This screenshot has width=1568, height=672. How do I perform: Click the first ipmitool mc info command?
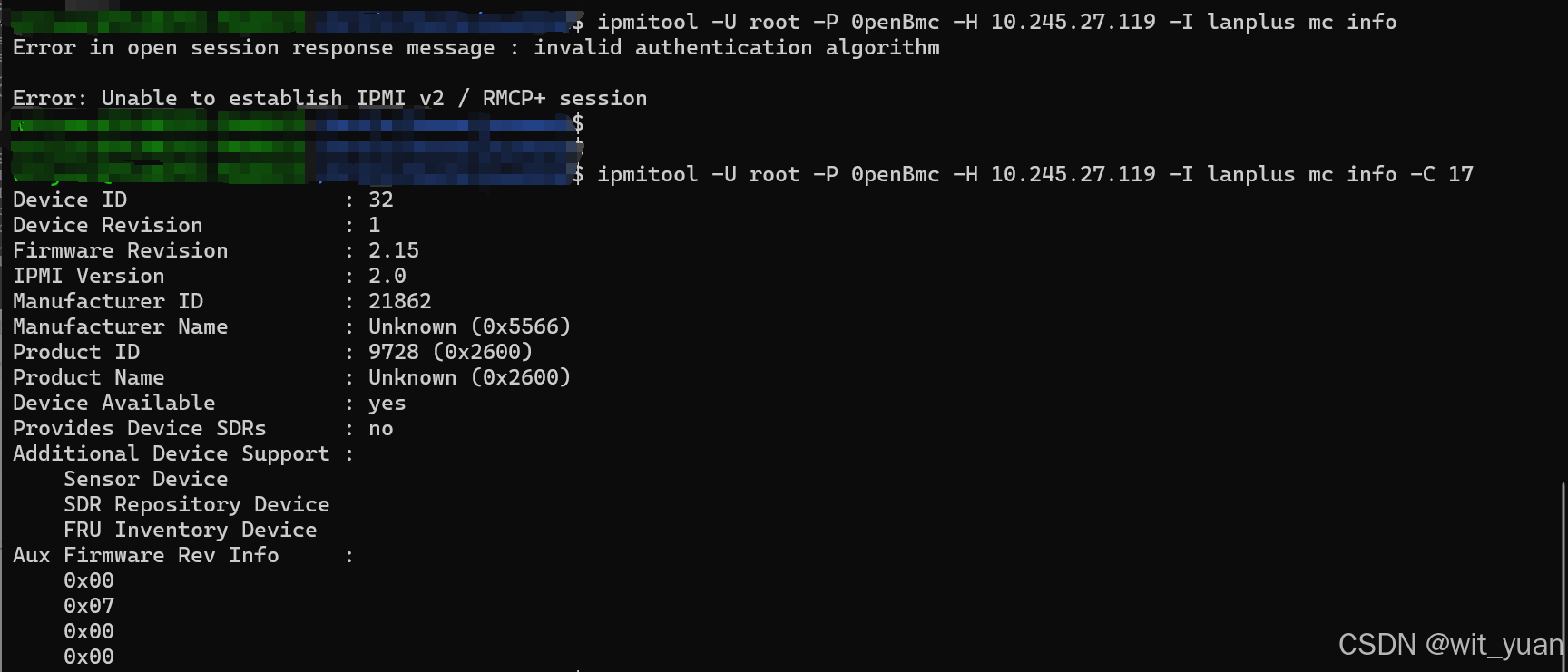(997, 22)
